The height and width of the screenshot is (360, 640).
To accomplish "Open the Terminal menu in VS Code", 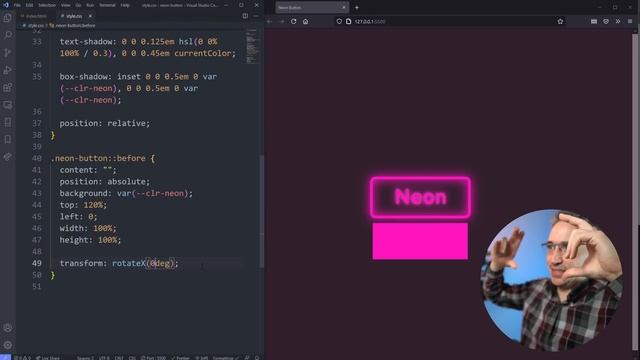I will pyautogui.click(x=107, y=5).
